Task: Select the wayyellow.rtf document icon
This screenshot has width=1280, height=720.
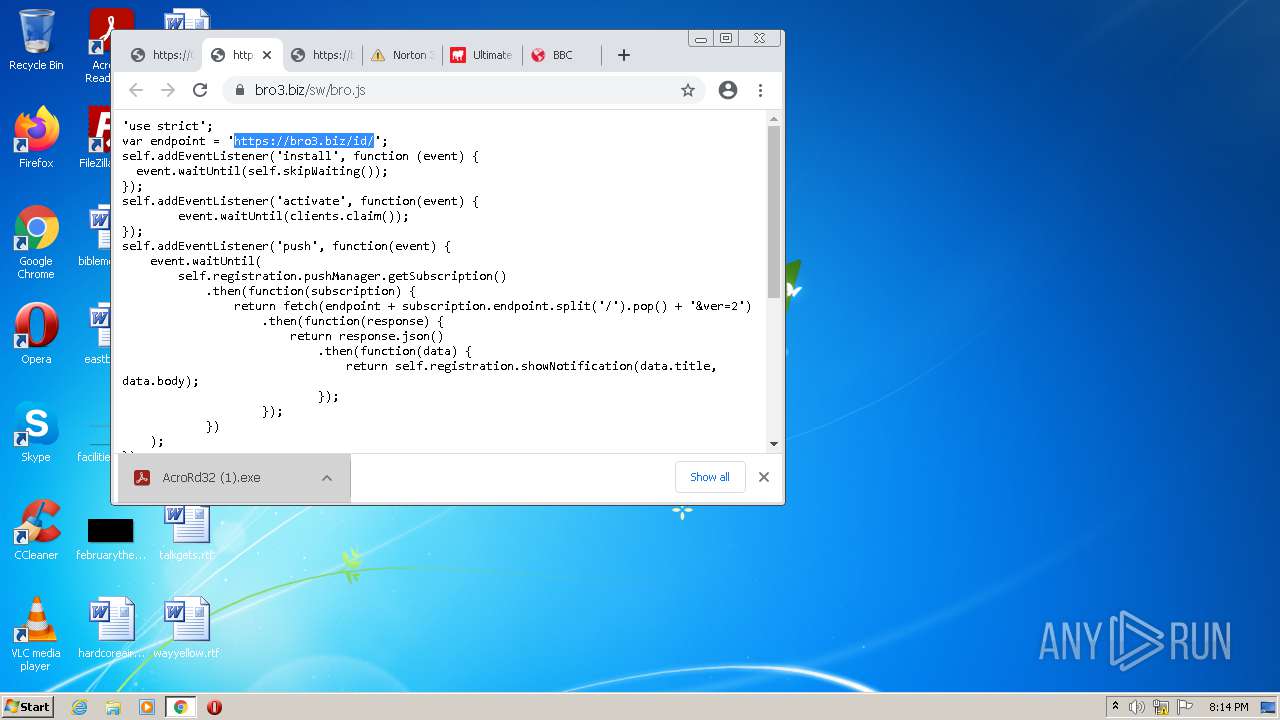Action: click(186, 628)
